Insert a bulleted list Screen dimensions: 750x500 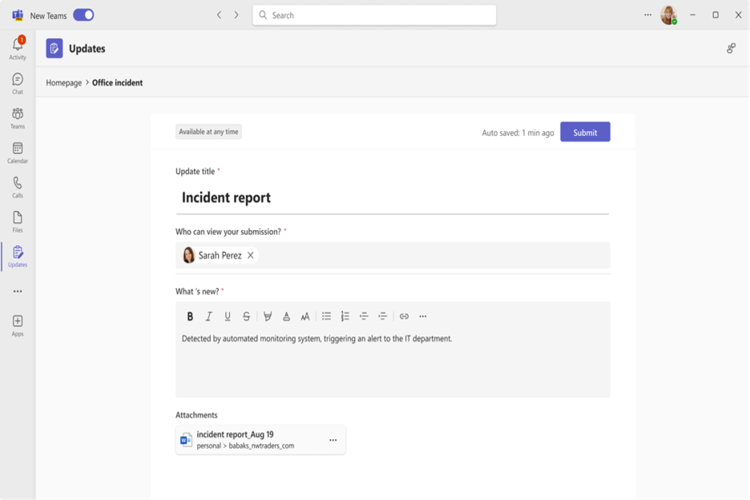326,316
